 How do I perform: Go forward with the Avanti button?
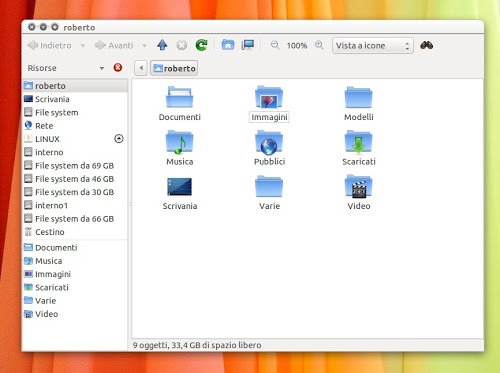[114, 45]
